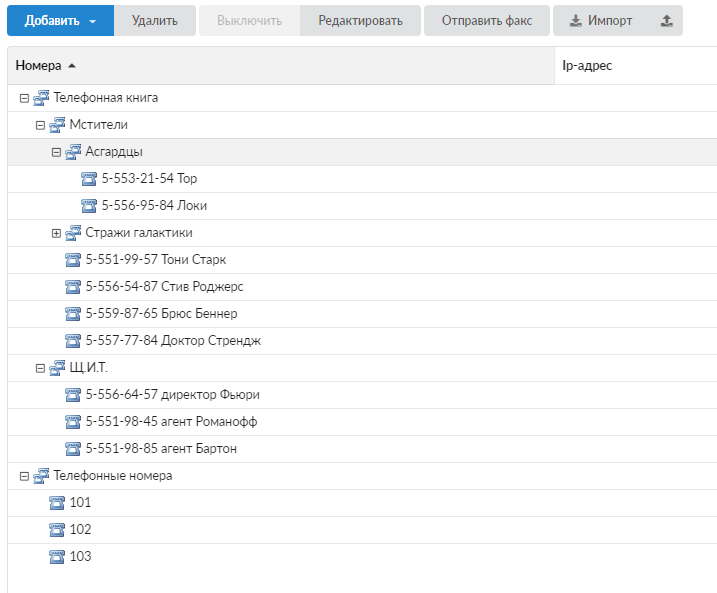
Task: Collapse the Щ.И.Т. group
Action: tap(40, 369)
